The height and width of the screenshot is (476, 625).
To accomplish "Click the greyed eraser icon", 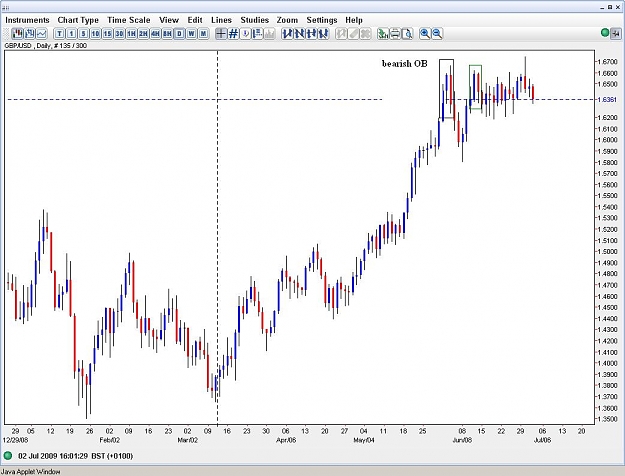I will 353,34.
